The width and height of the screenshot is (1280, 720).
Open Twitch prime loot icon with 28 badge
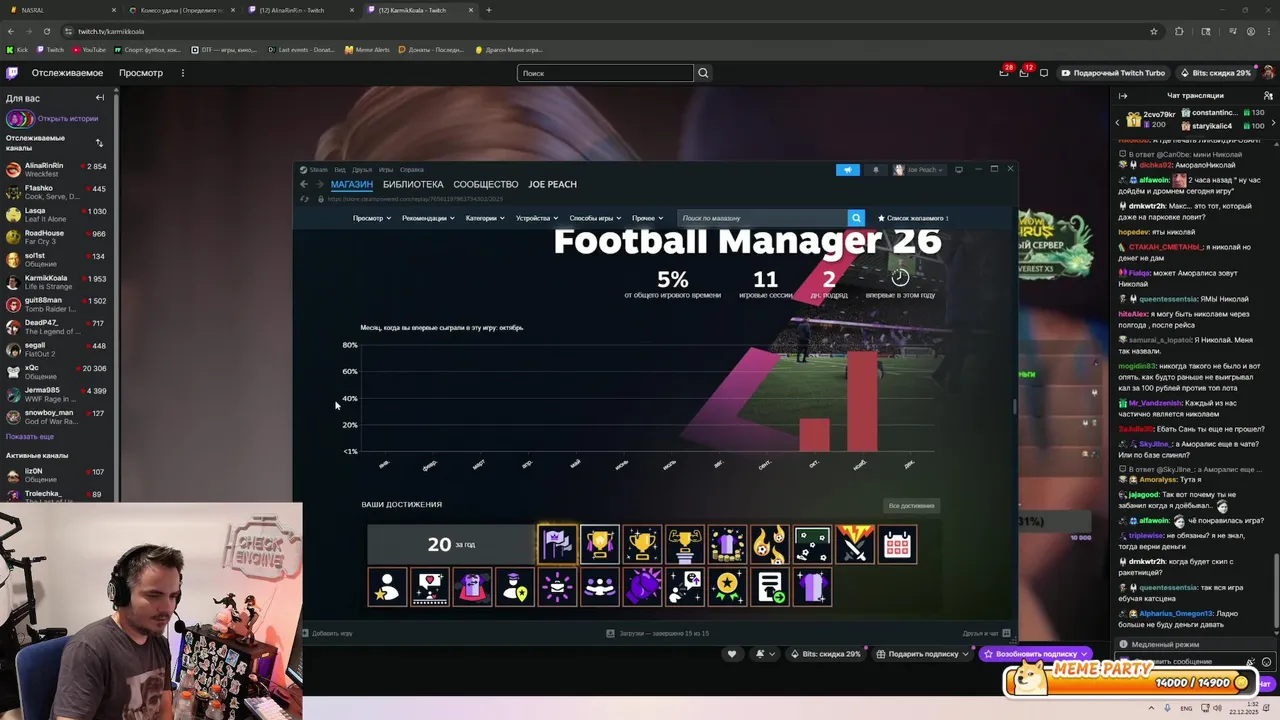click(1004, 73)
